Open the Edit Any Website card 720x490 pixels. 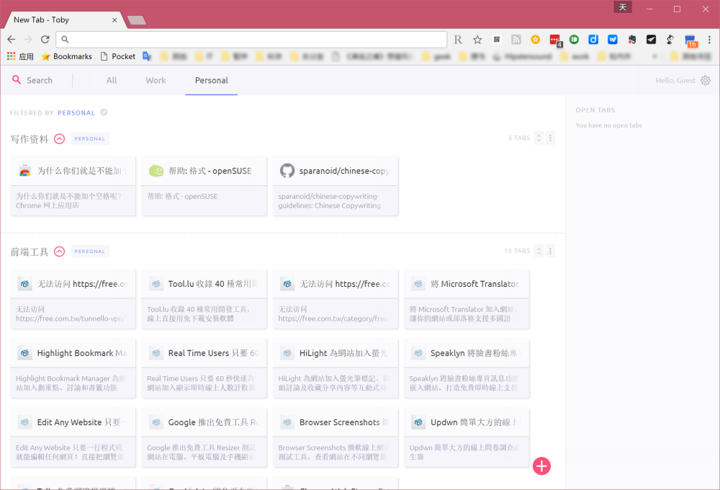[x=73, y=437]
